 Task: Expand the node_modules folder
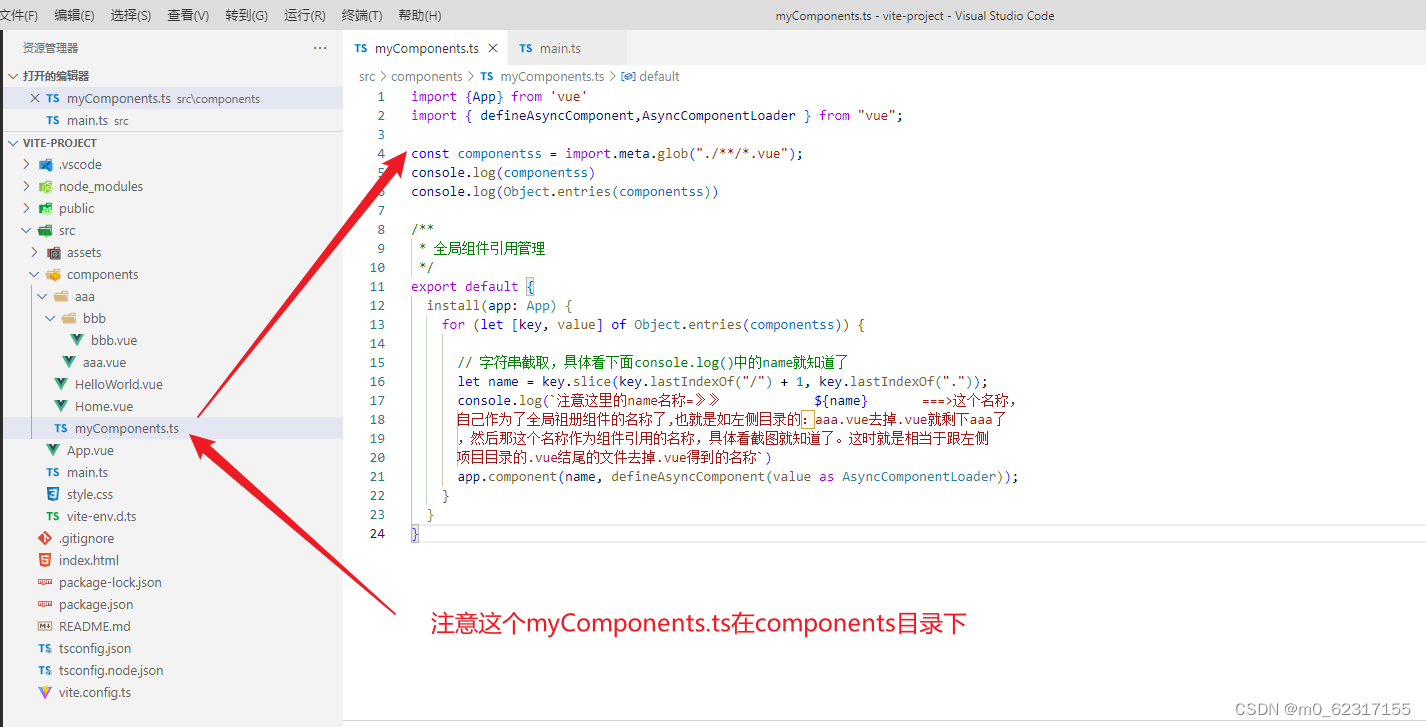pyautogui.click(x=24, y=186)
